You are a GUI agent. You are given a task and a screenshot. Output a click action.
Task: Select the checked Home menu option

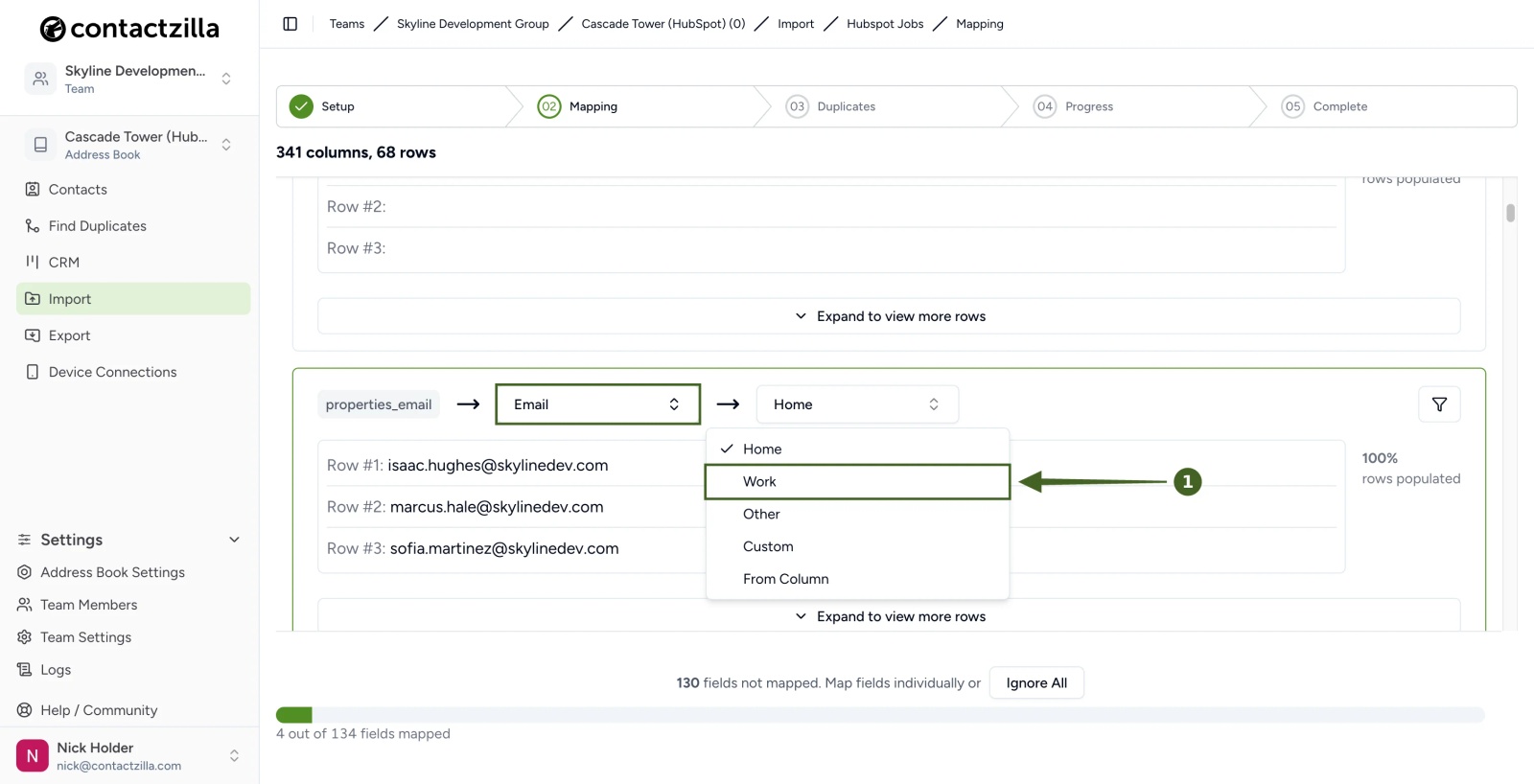point(857,450)
